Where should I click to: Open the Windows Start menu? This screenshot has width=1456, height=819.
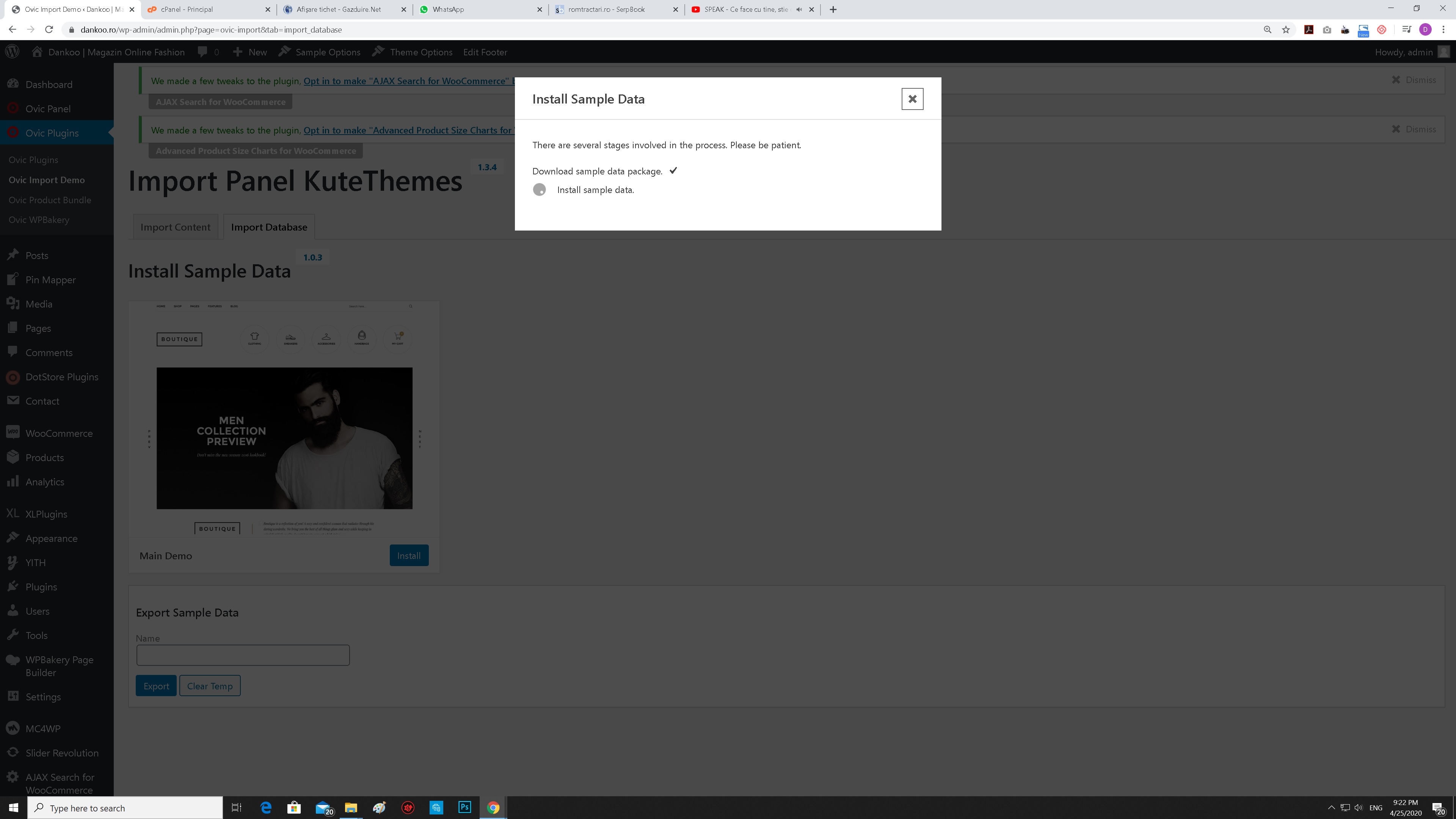[14, 808]
